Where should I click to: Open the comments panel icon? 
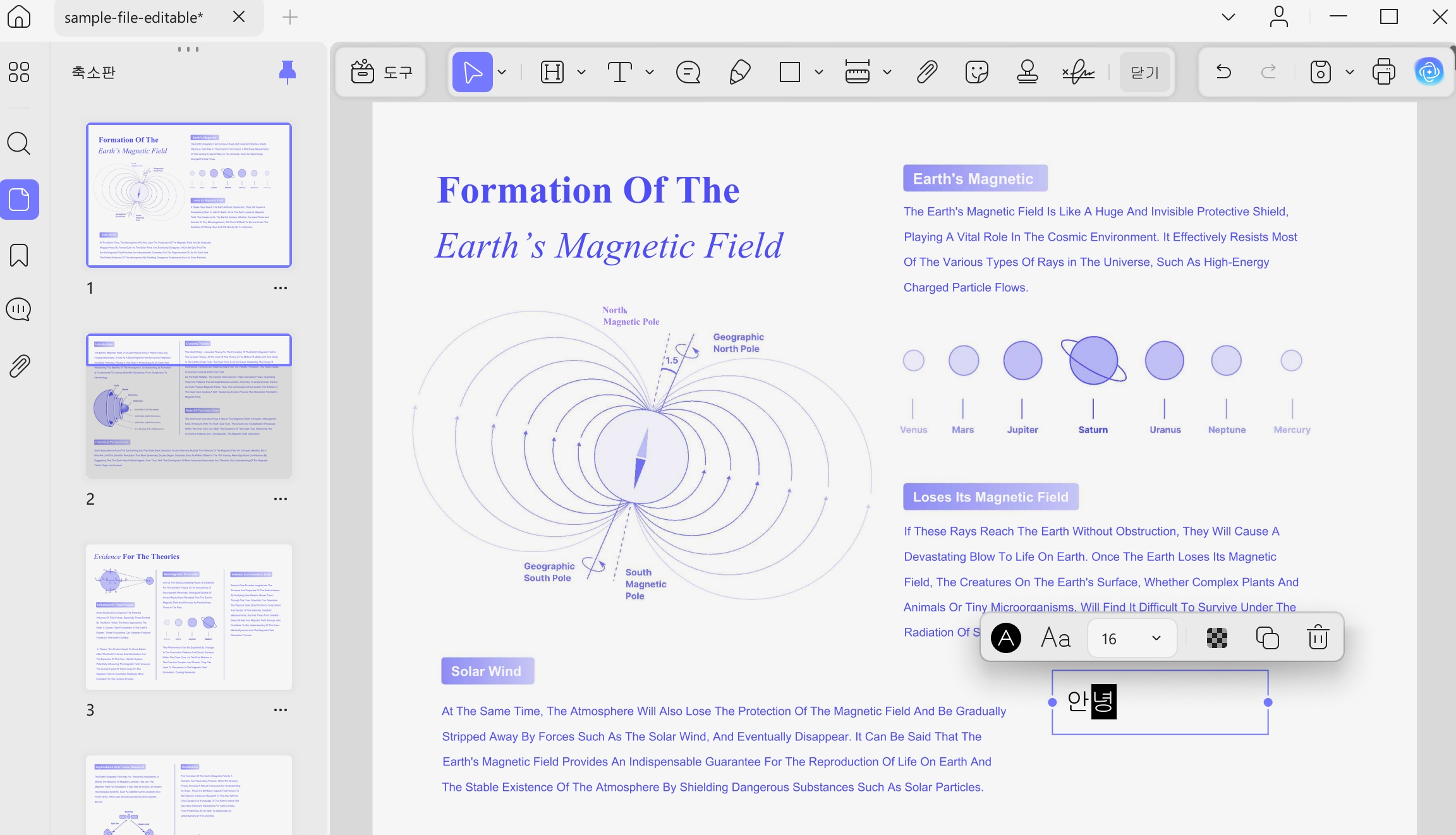[19, 309]
